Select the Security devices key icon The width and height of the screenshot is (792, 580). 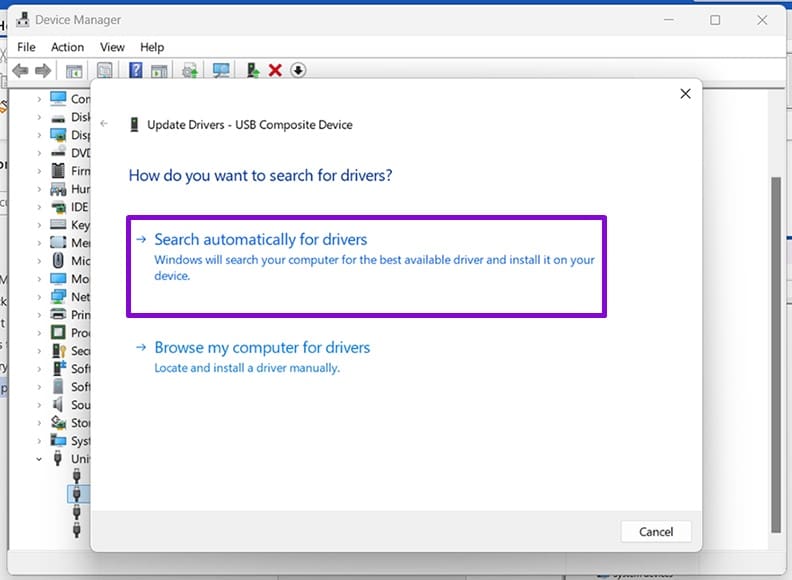click(59, 351)
